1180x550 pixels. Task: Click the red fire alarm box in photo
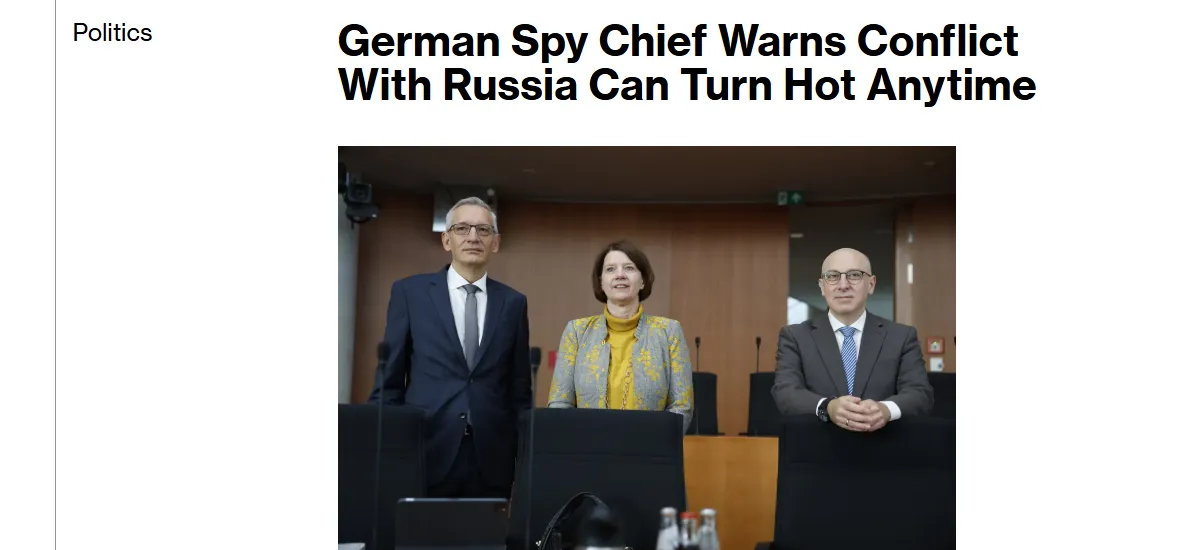click(x=935, y=345)
